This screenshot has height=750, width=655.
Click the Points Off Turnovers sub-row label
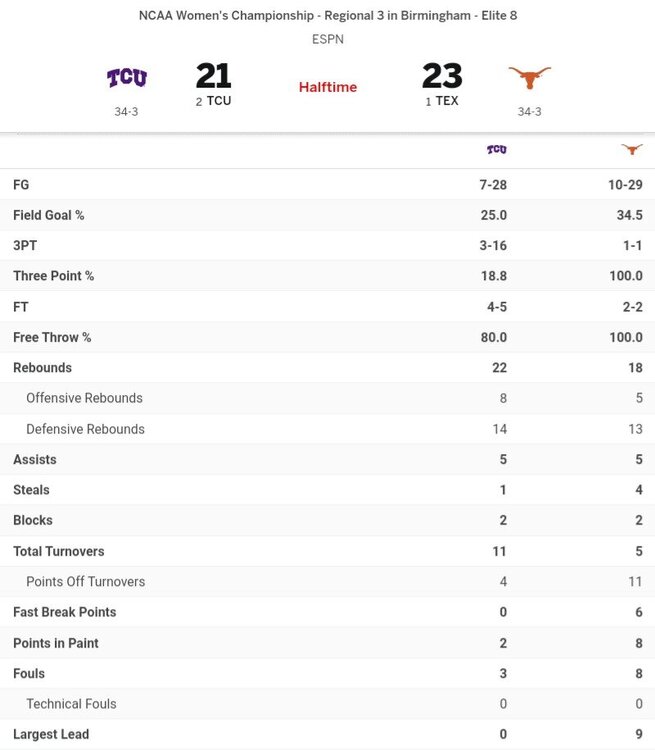click(x=85, y=581)
